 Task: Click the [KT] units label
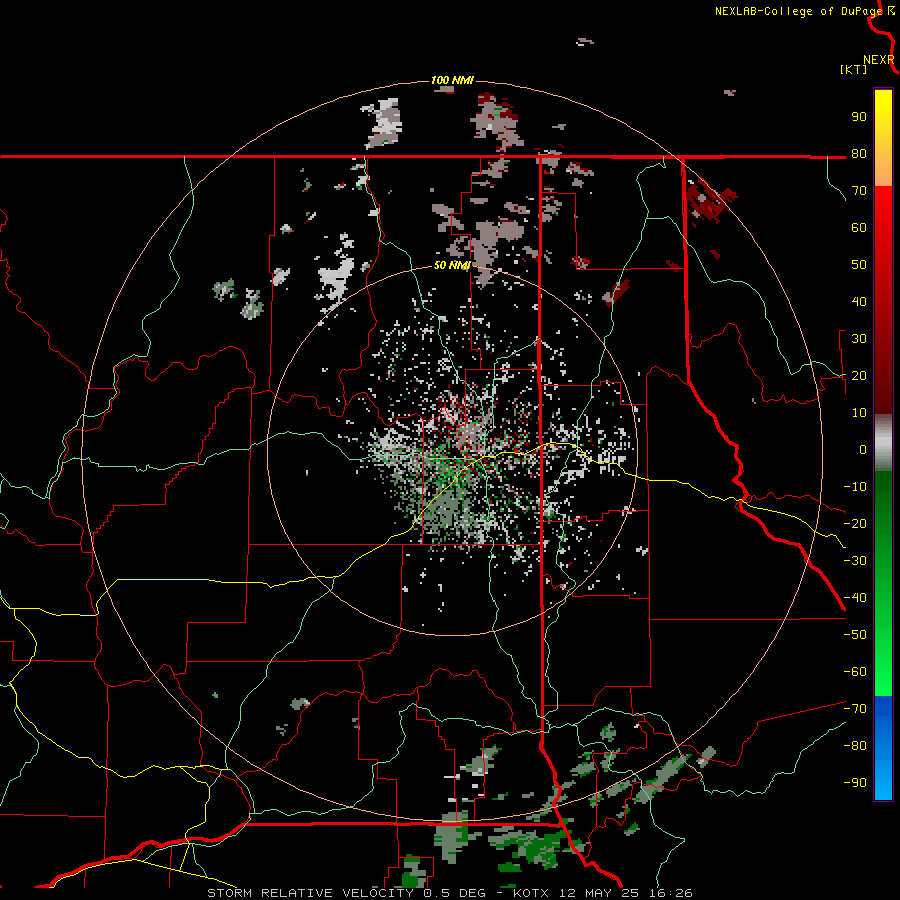853,69
